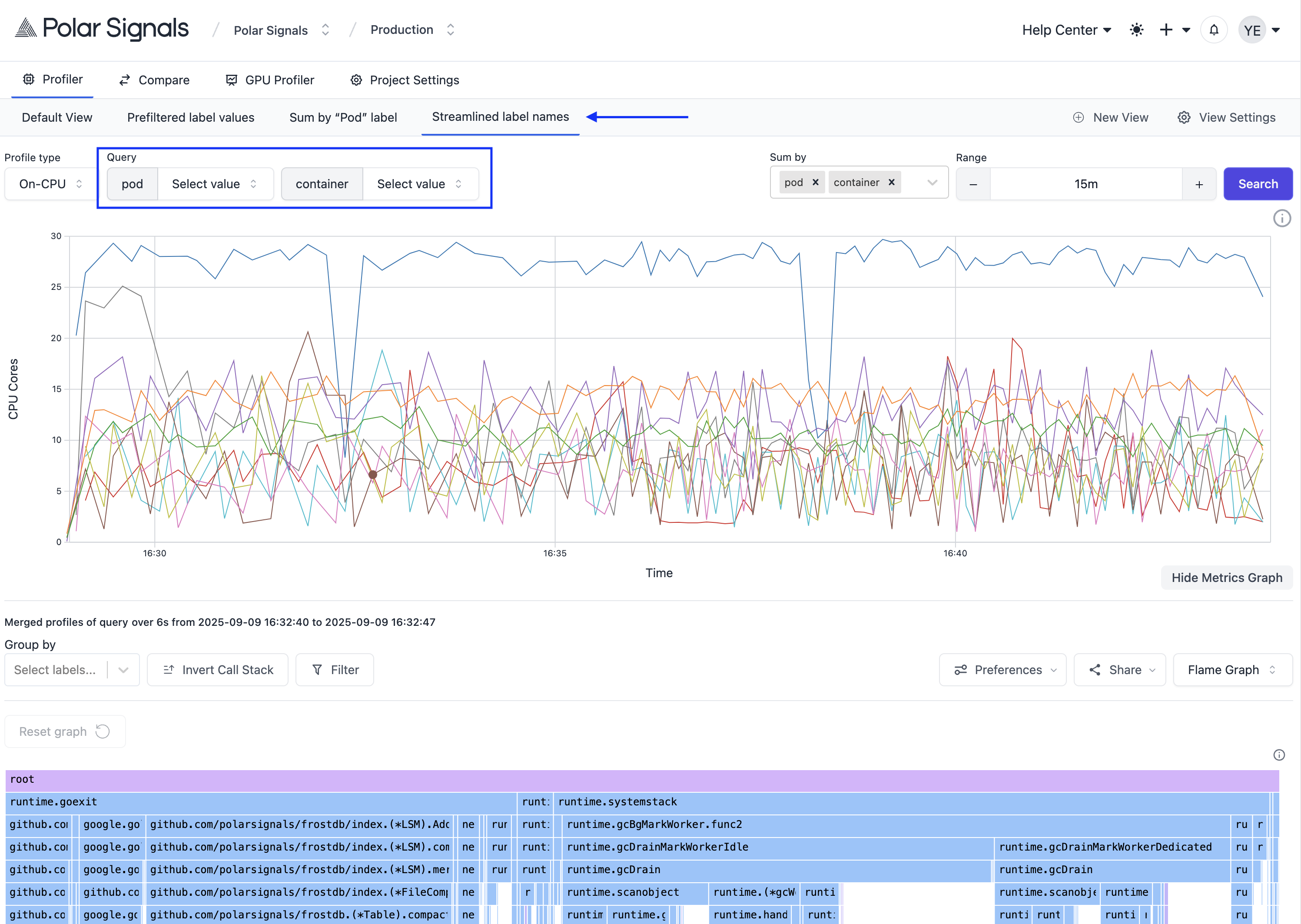Open the On-CPU profile type dropdown
Viewport: 1301px width, 924px height.
pos(51,184)
